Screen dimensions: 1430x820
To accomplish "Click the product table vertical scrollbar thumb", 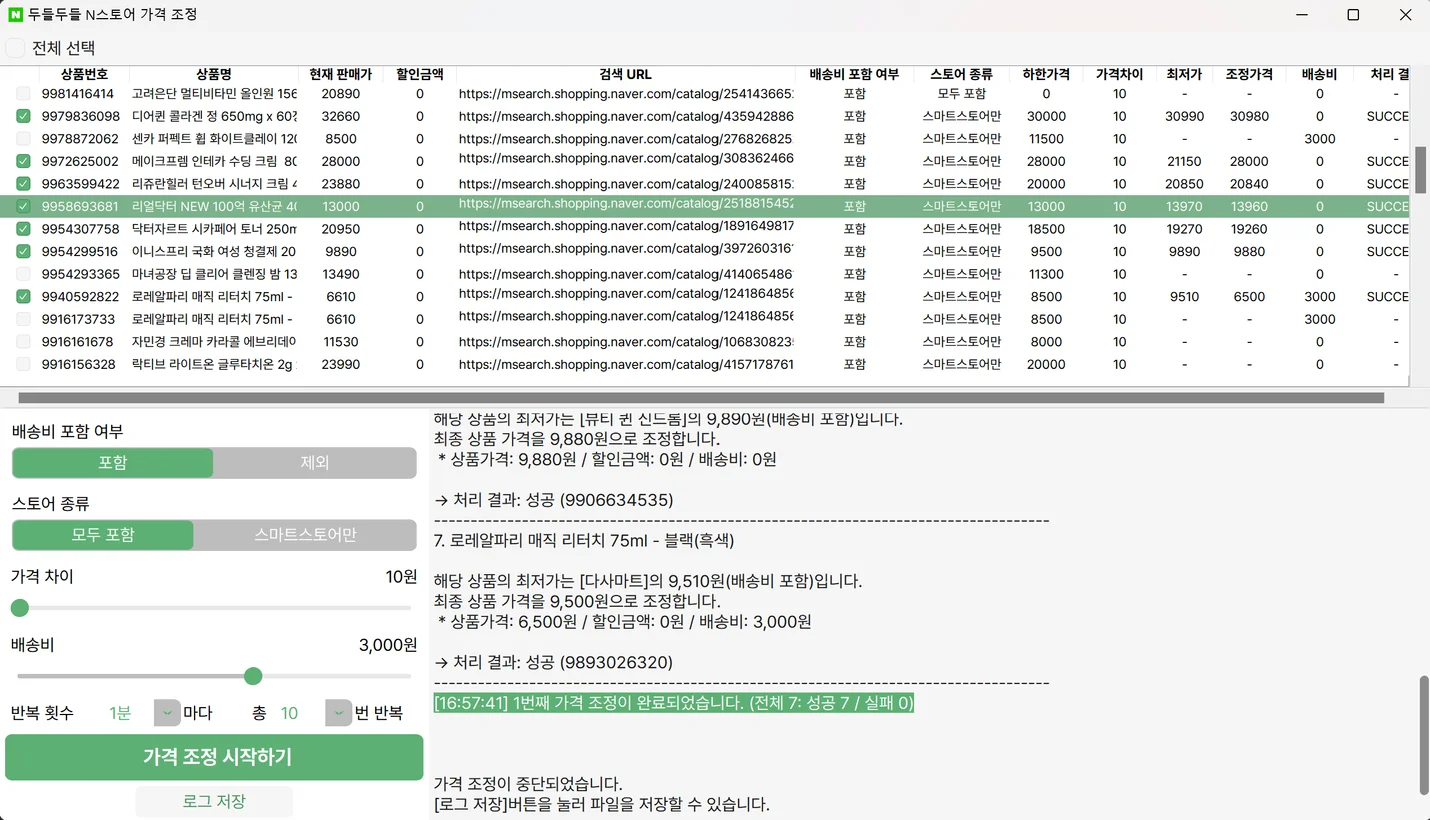I will [x=1420, y=170].
